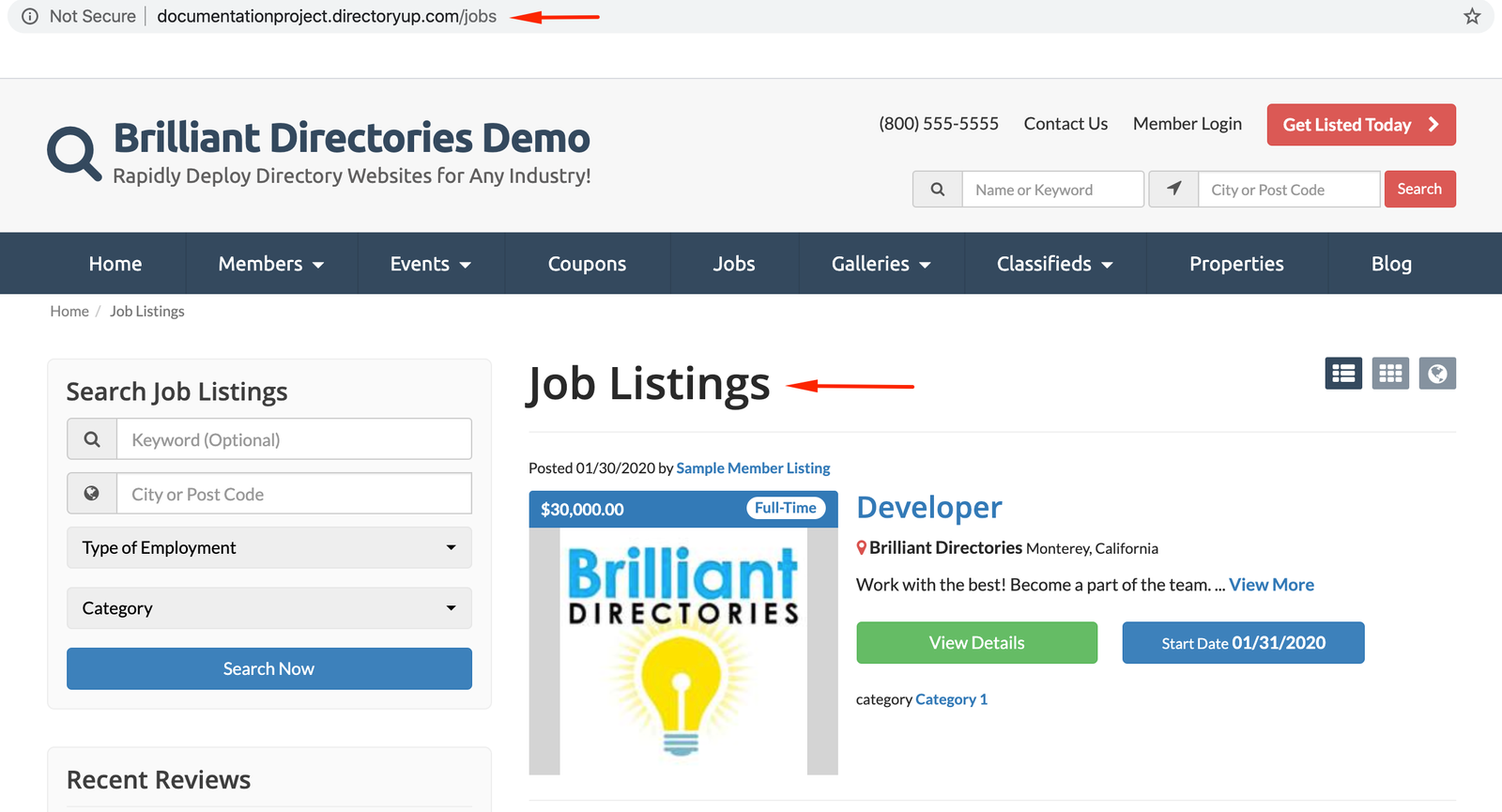Click the sidebar City or Post Code field
Image resolution: width=1502 pixels, height=812 pixels.
(294, 494)
